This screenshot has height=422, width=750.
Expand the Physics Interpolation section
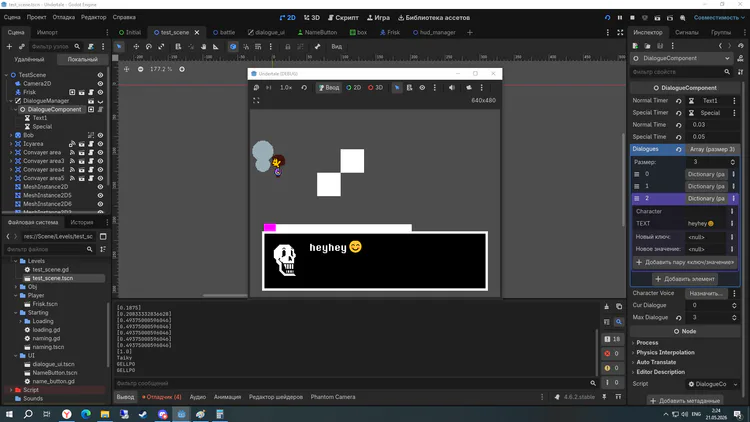pos(665,353)
